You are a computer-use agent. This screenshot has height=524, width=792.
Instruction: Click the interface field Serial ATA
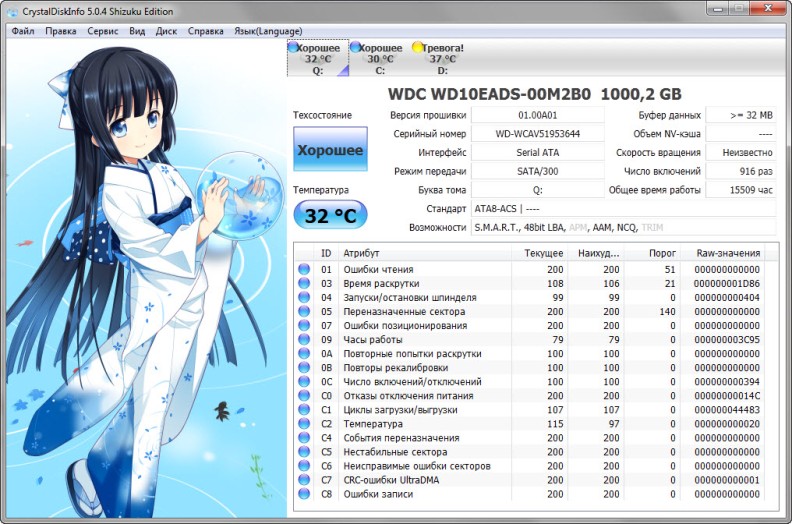coord(537,153)
